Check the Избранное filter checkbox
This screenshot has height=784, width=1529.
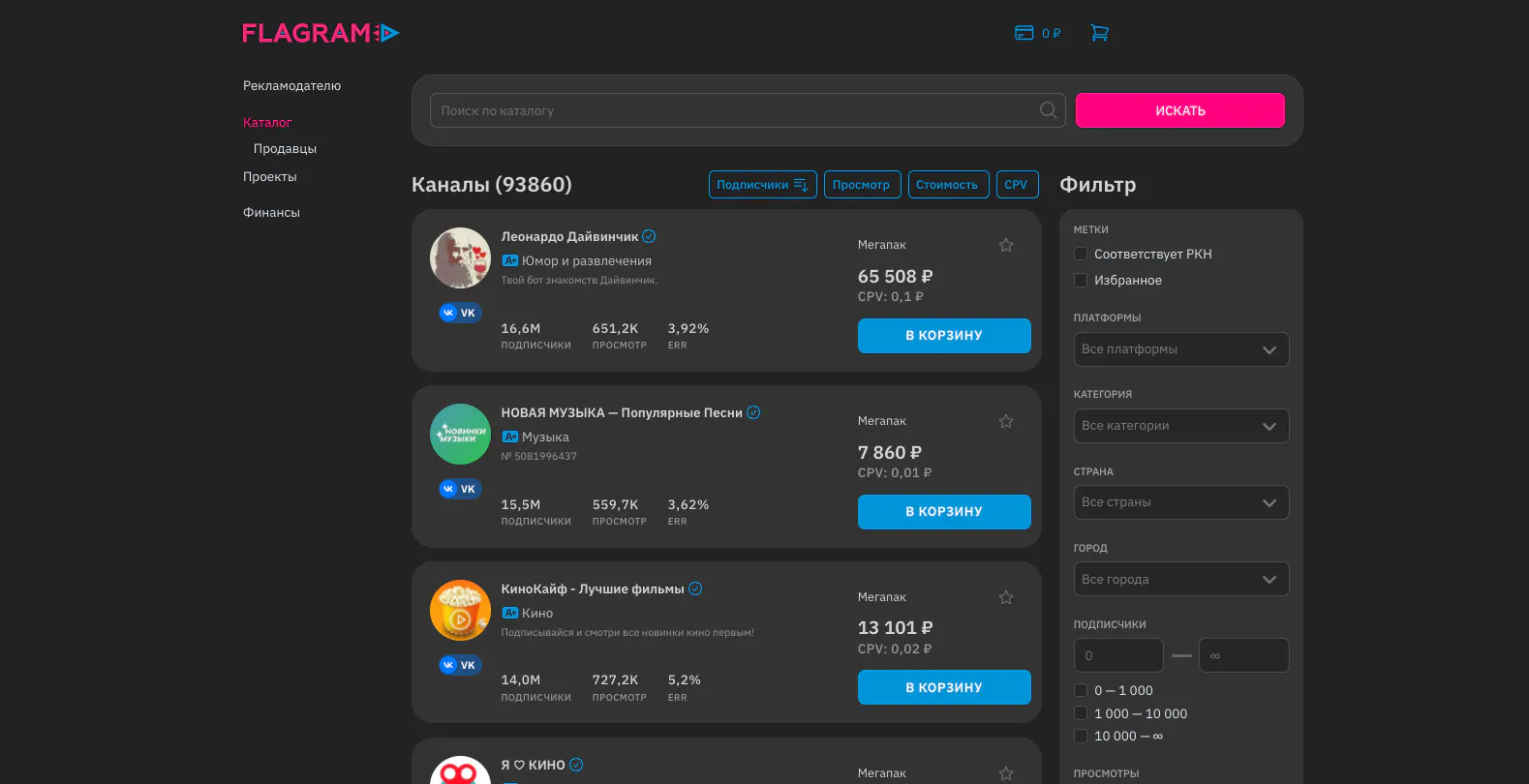[1081, 280]
